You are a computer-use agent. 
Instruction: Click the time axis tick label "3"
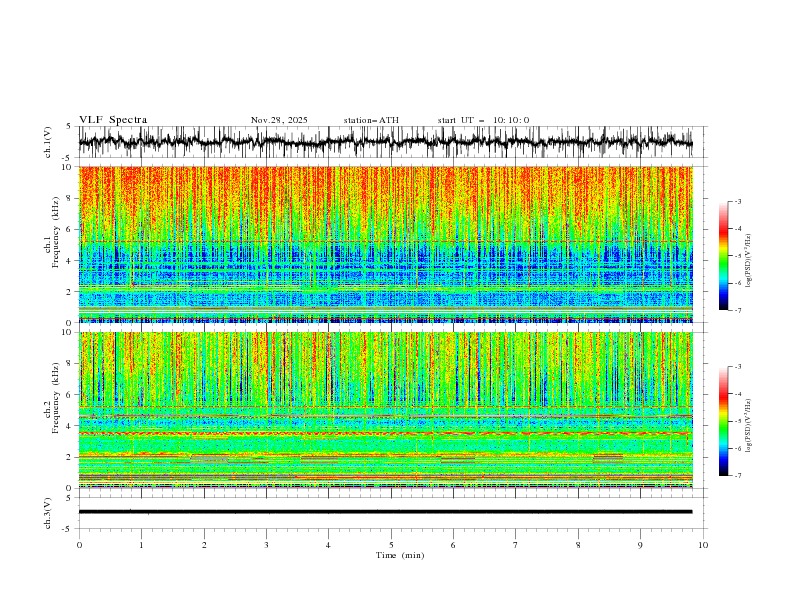click(x=266, y=545)
